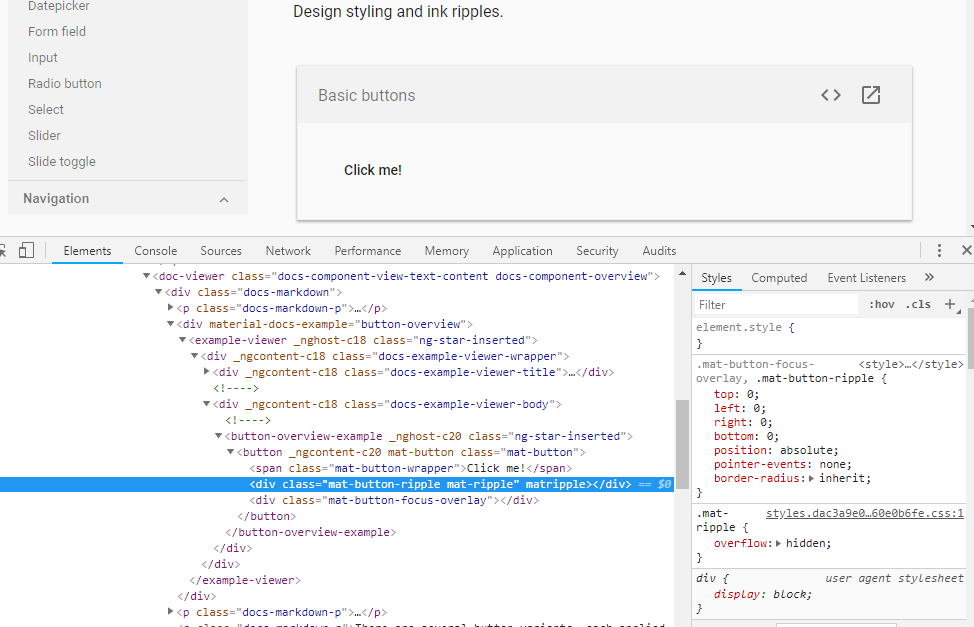Switch to the Event Listeners tab
Viewport: 974px width, 627px height.
(866, 277)
